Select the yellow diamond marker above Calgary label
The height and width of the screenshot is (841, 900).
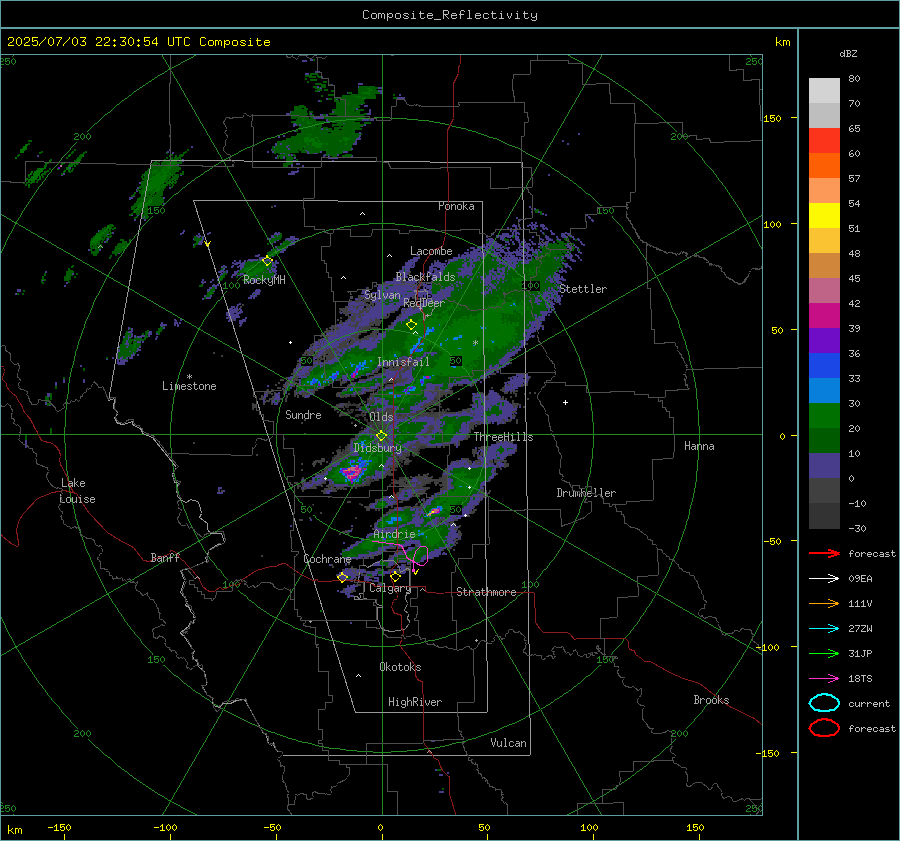click(395, 576)
